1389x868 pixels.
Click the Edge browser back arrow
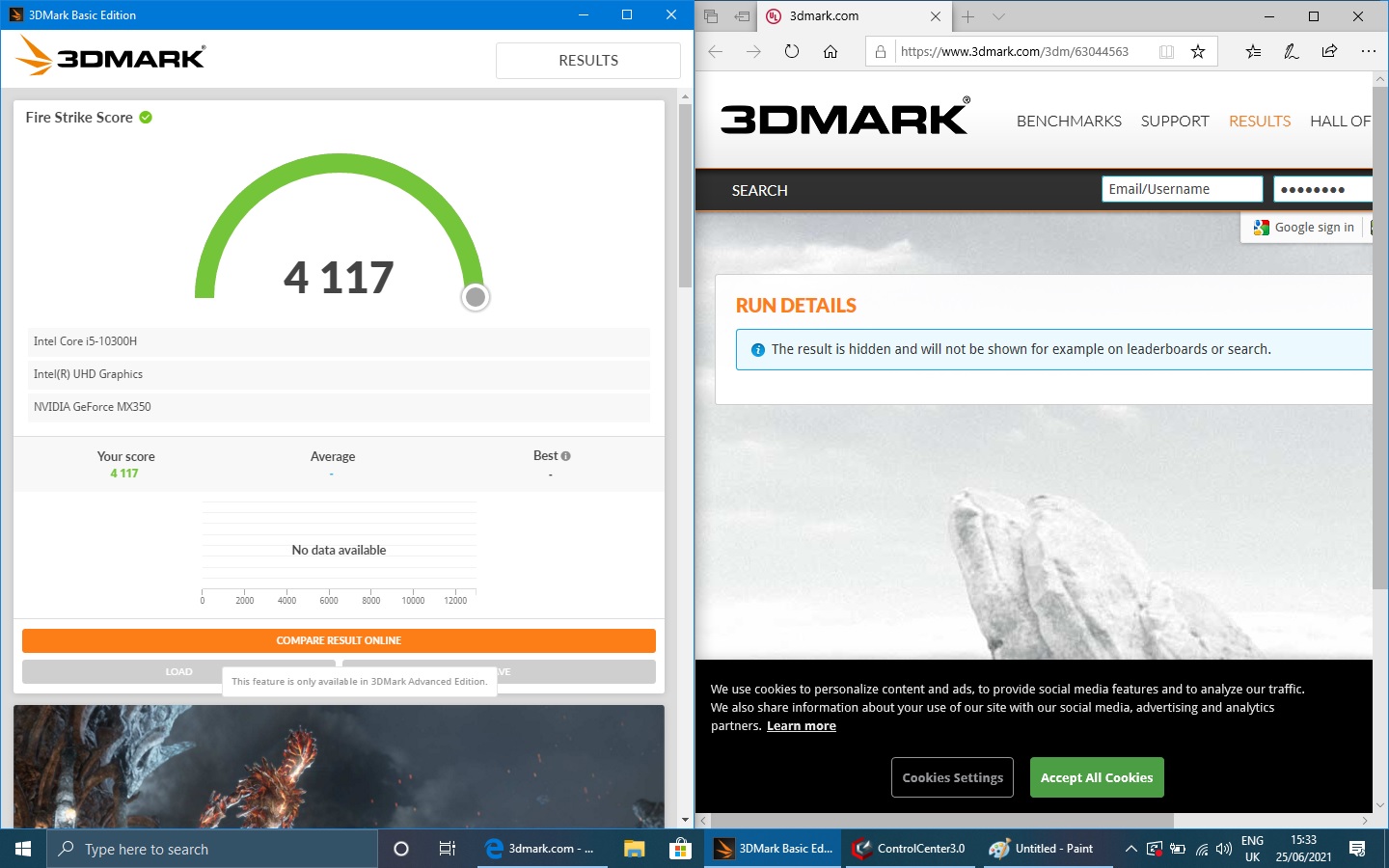(x=716, y=52)
